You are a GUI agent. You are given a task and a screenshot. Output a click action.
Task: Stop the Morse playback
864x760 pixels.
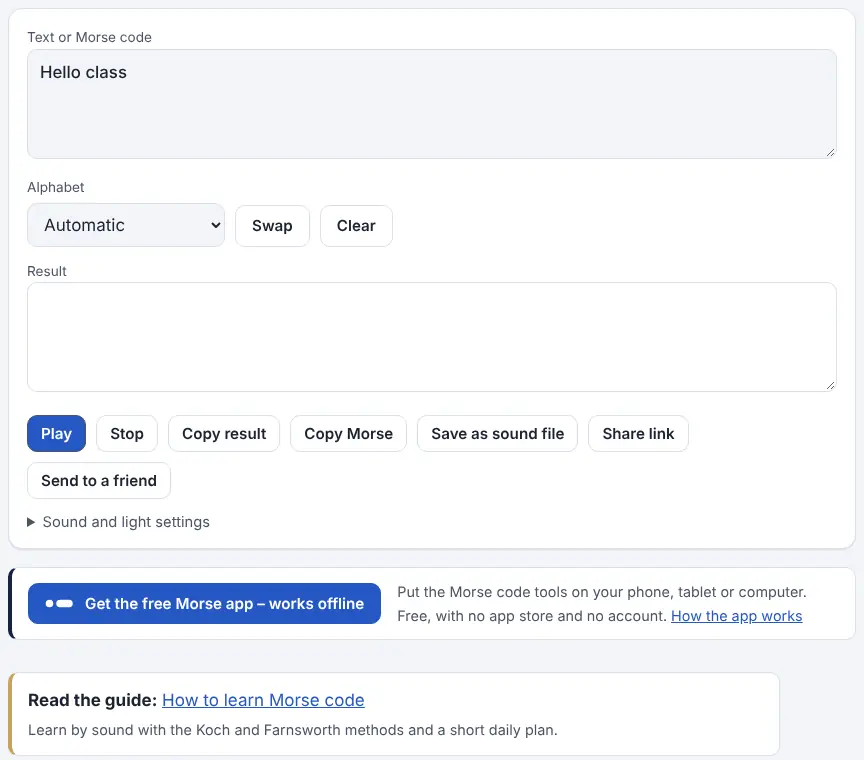point(127,434)
